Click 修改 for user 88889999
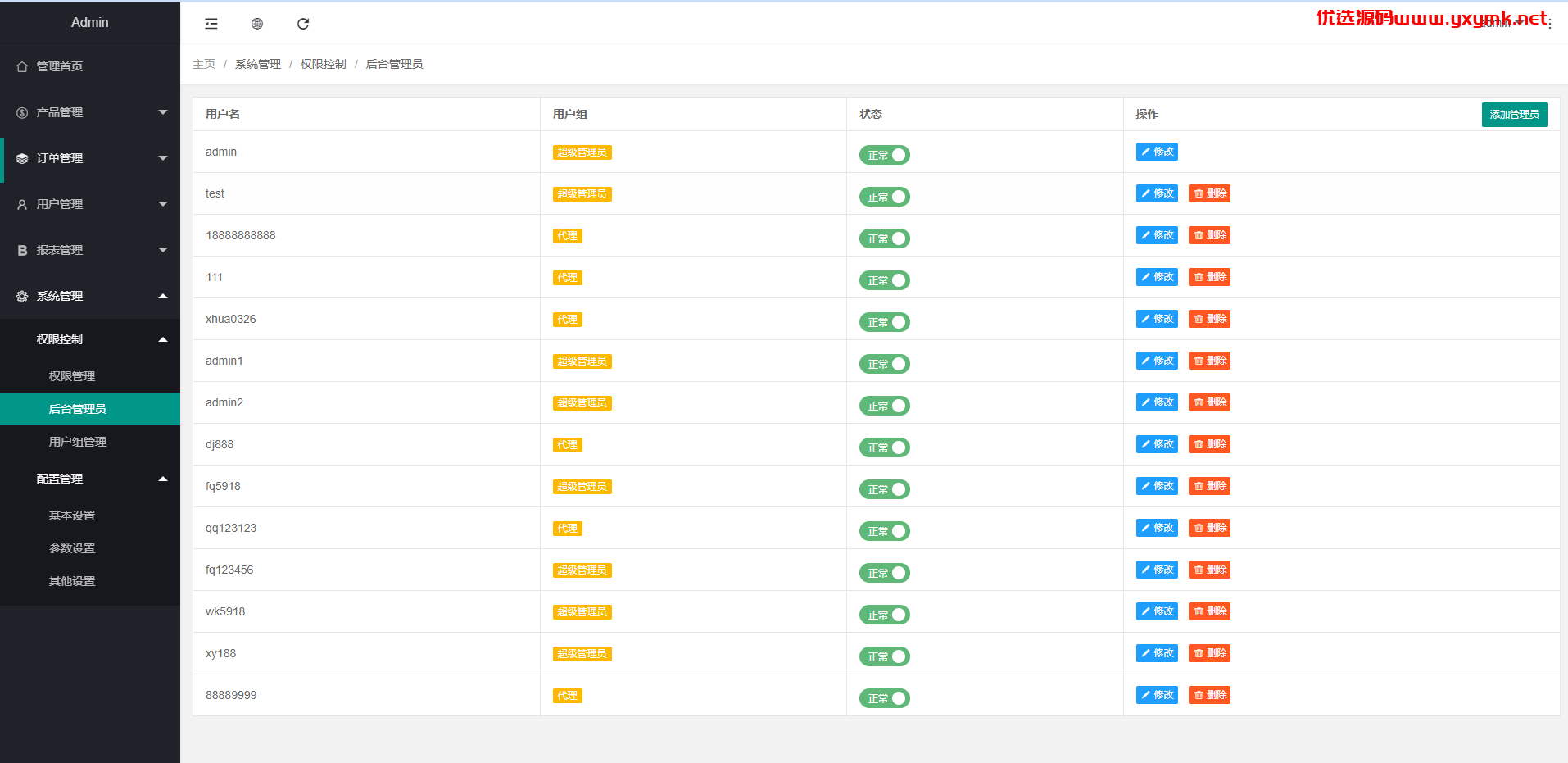The height and width of the screenshot is (763, 1568). [1157, 695]
